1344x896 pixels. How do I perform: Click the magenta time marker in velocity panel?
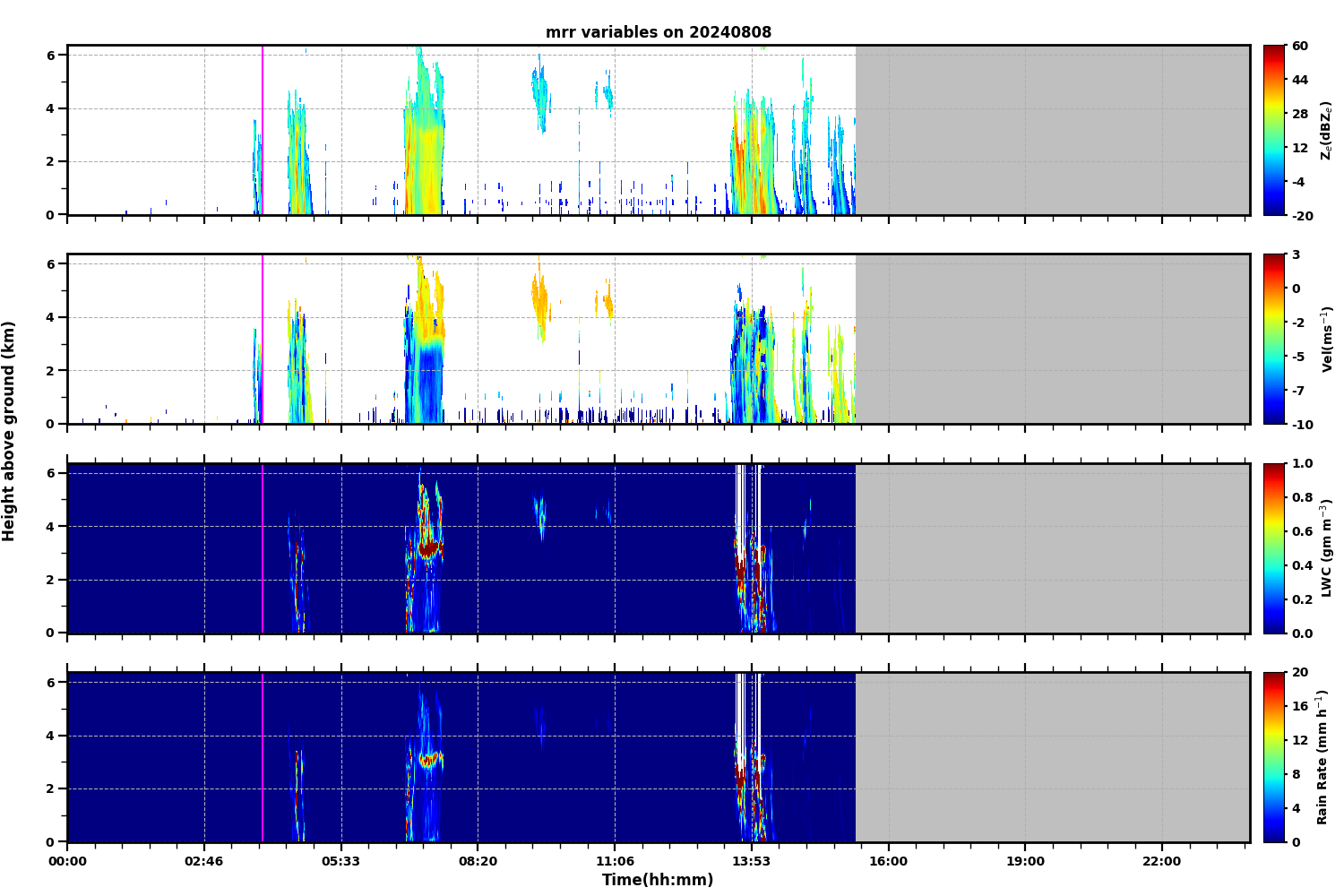(x=263, y=339)
